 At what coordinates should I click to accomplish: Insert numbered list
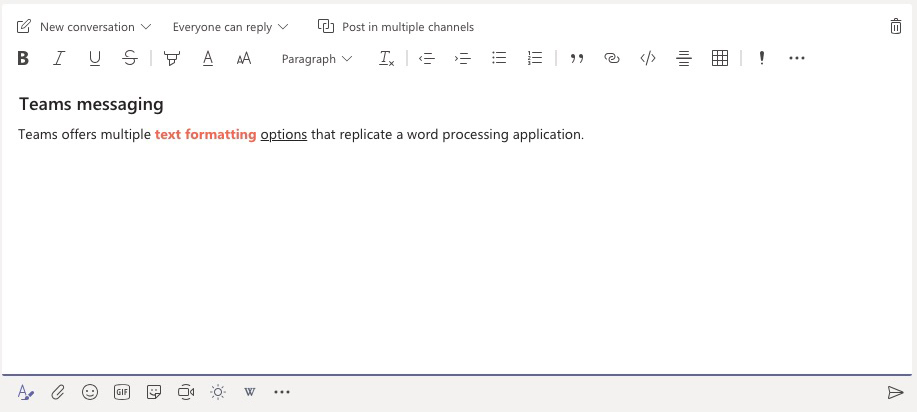(535, 57)
